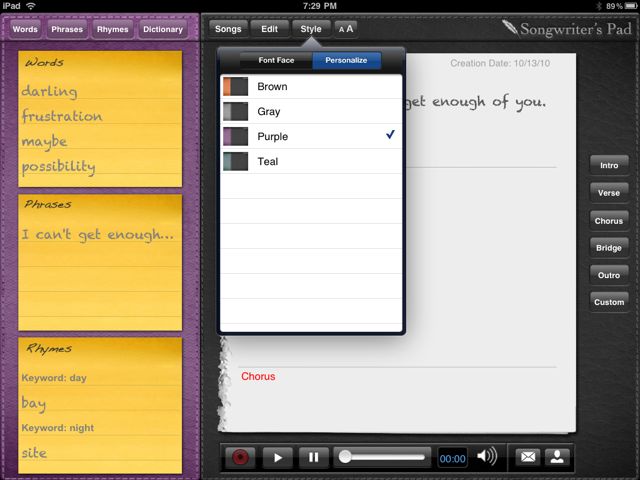Viewport: 640px width, 480px height.
Task: Click the word 'possibility' on the note
Action: point(58,167)
